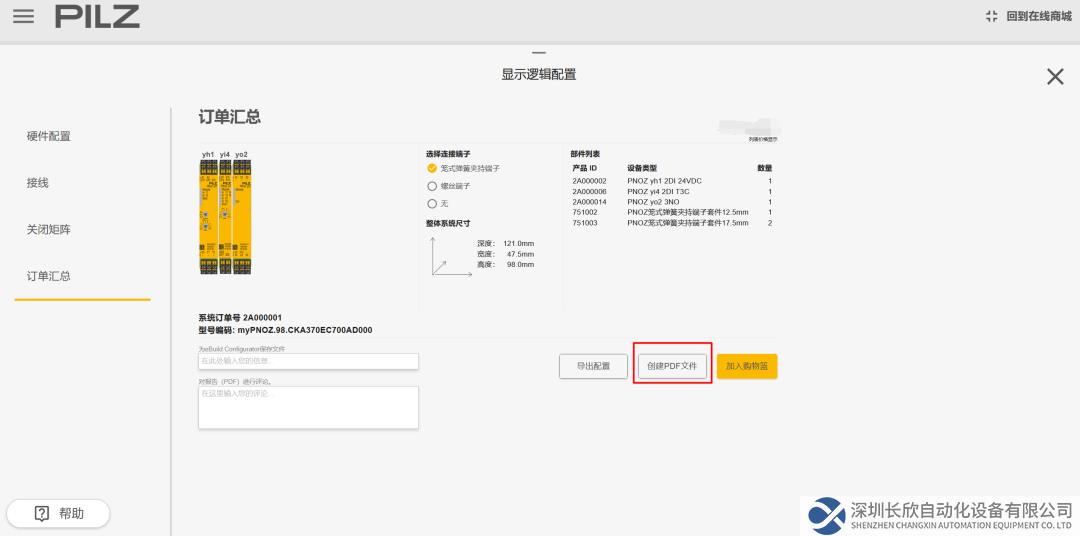Click the yi4 module image
The width and height of the screenshot is (1080, 536).
225,216
